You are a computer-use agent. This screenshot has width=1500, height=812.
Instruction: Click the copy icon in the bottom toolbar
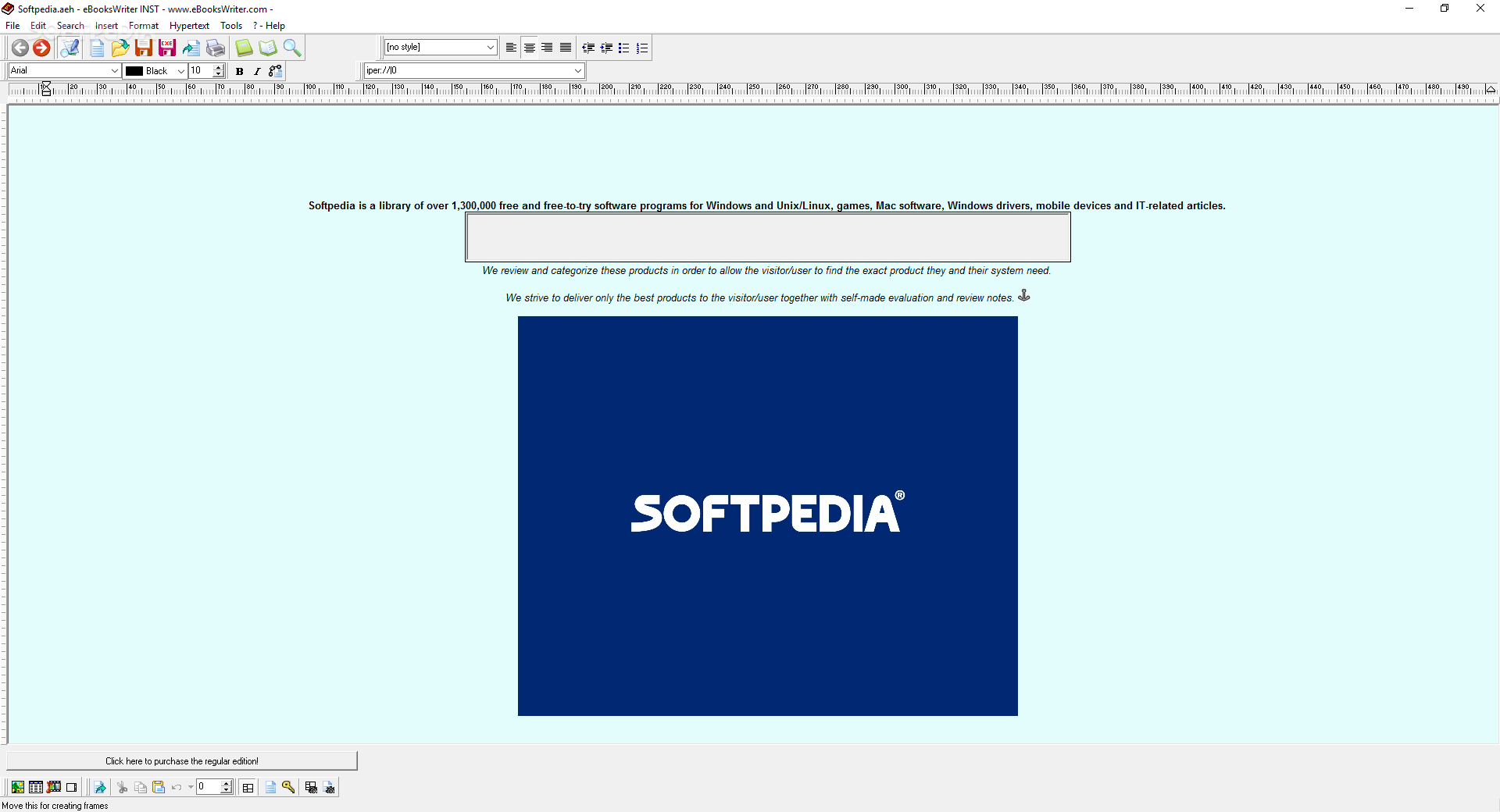click(141, 787)
